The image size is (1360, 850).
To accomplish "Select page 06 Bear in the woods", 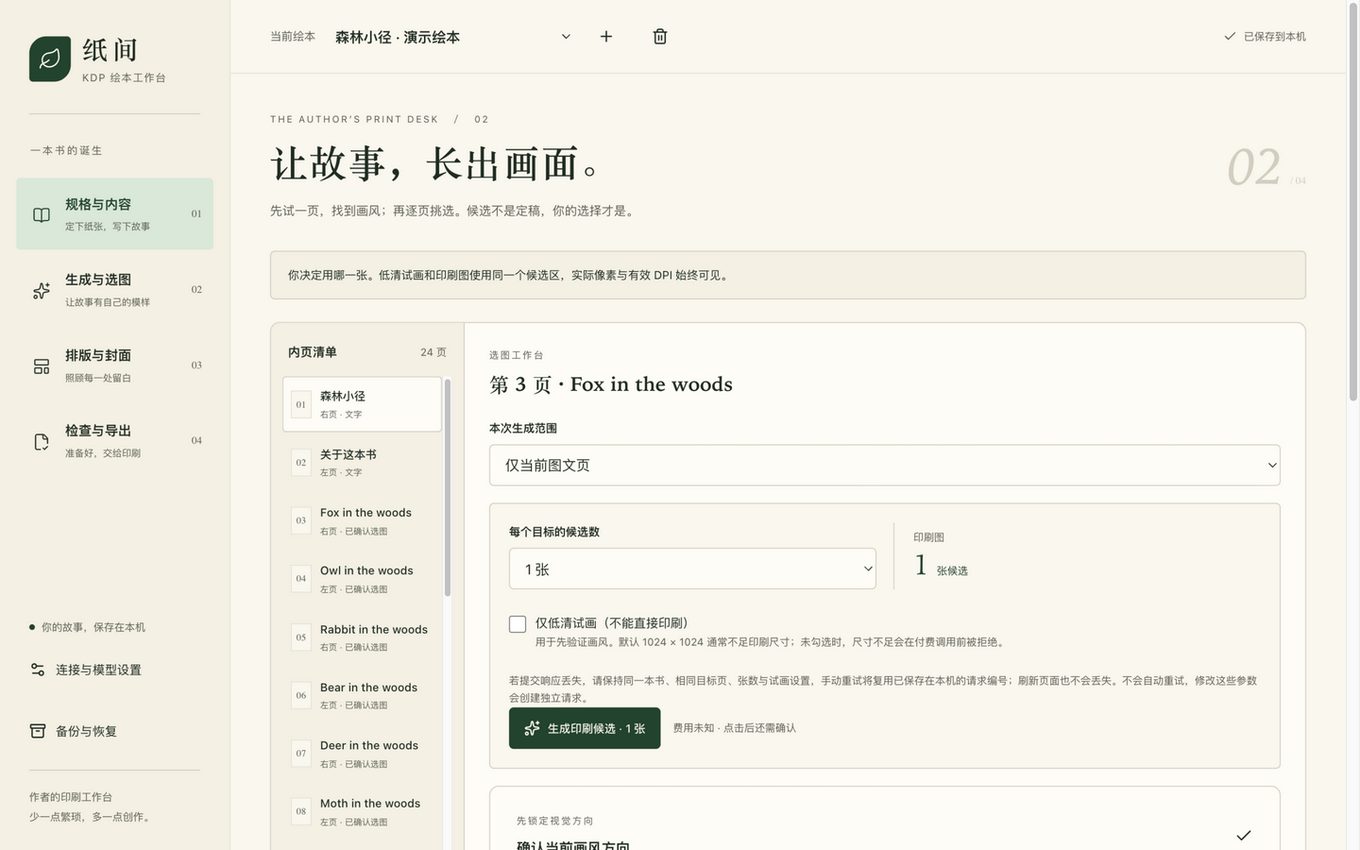I will [362, 694].
